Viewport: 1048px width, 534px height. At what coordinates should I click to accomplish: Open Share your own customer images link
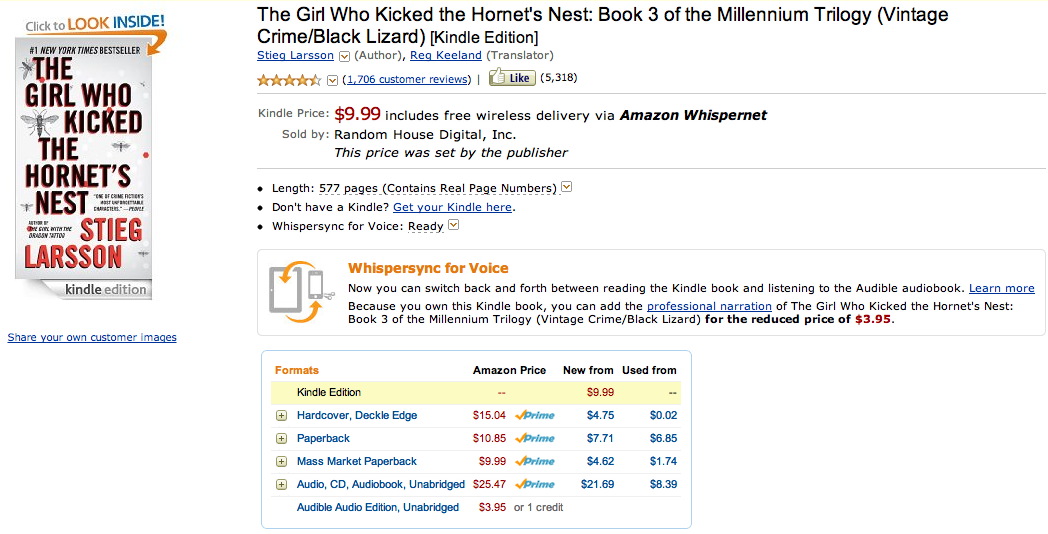92,338
